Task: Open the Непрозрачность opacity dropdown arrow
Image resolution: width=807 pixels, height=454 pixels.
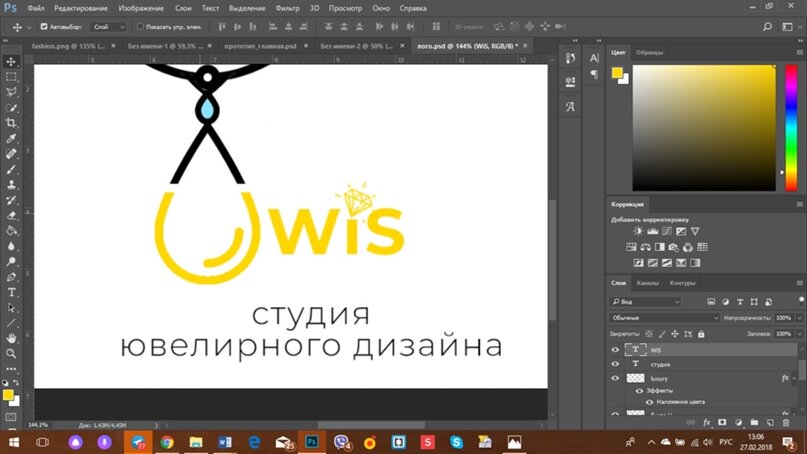Action: [799, 318]
